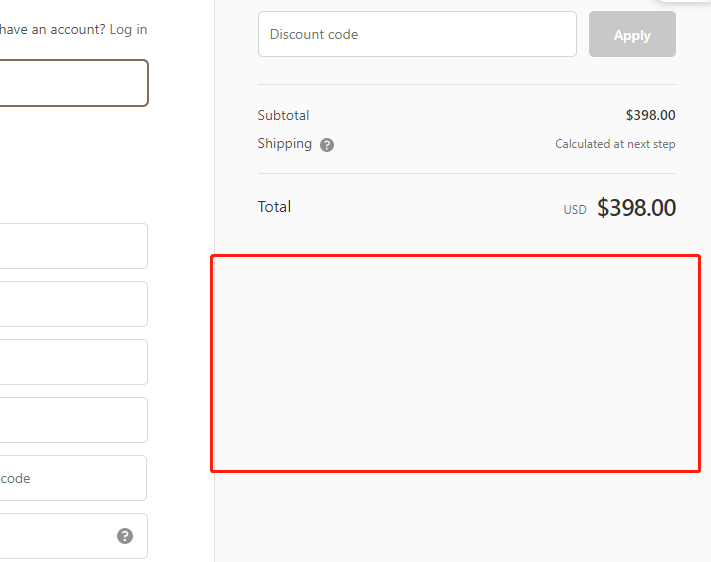This screenshot has height=562, width=711.
Task: Click the USD currency label
Action: [575, 210]
